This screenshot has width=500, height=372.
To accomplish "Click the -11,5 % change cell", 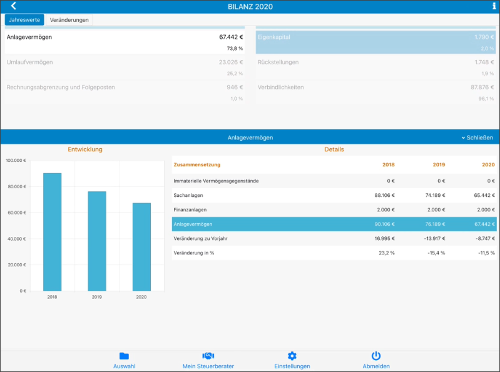I will tap(486, 253).
